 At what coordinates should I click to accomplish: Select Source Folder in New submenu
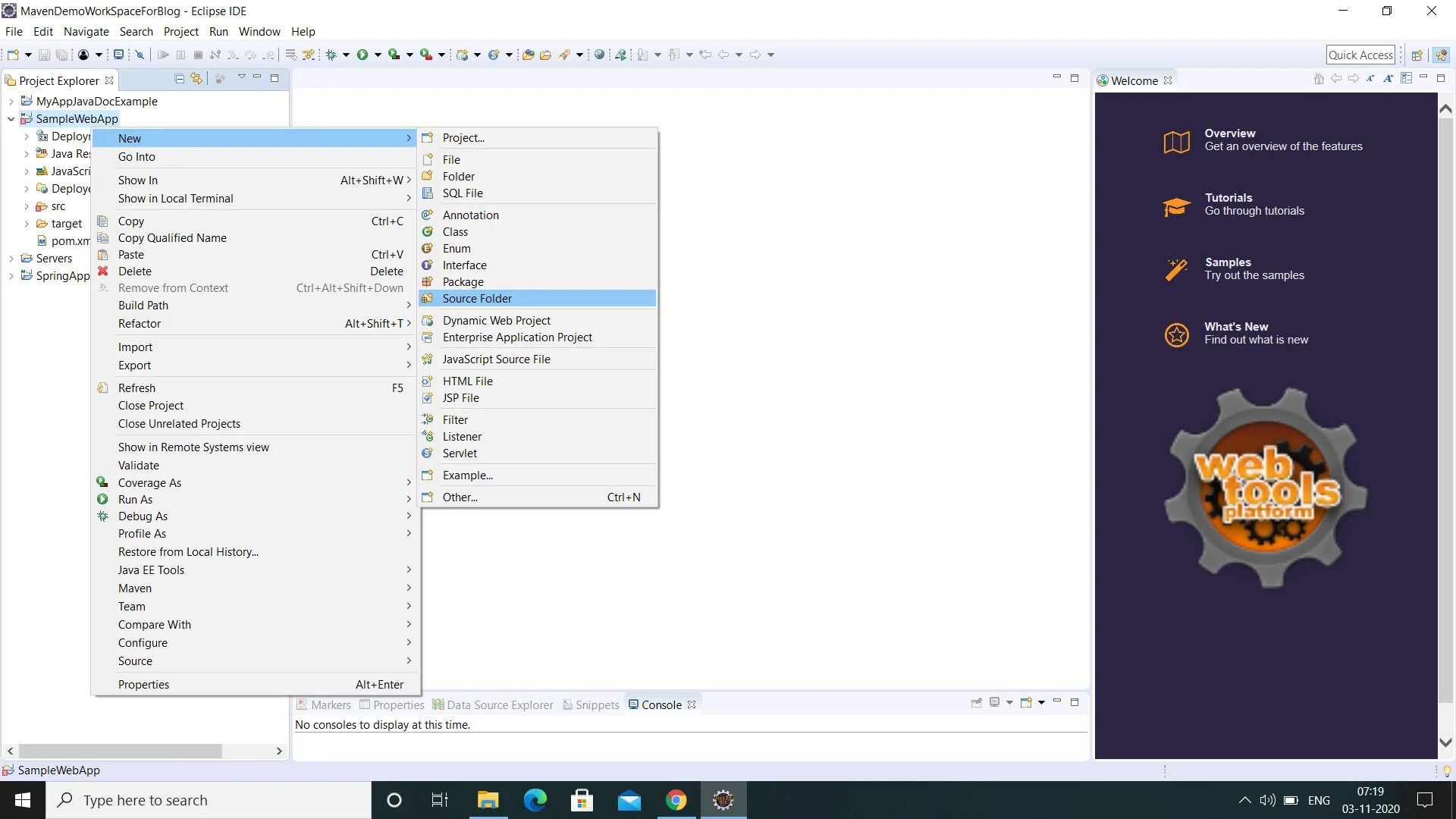click(538, 299)
